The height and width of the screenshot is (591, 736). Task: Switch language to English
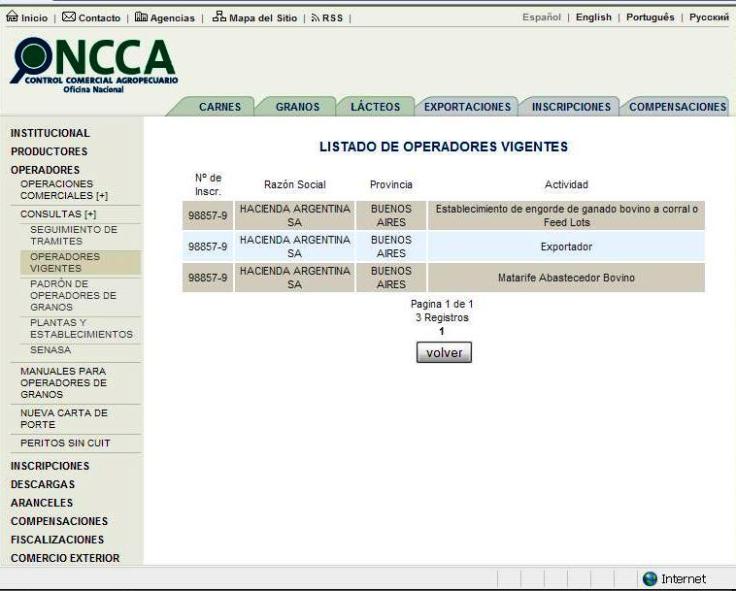(x=593, y=17)
